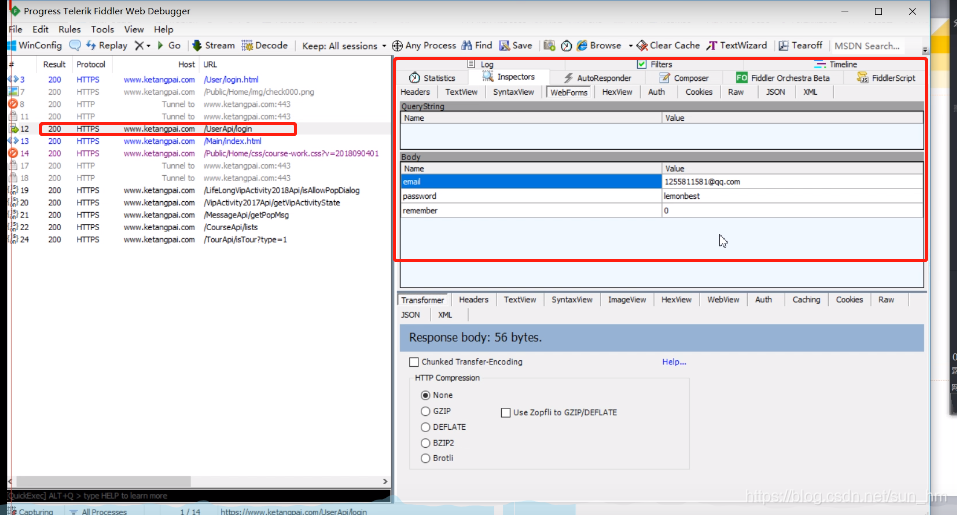The width and height of the screenshot is (957, 515).
Task: Open the View menu
Action: point(134,29)
